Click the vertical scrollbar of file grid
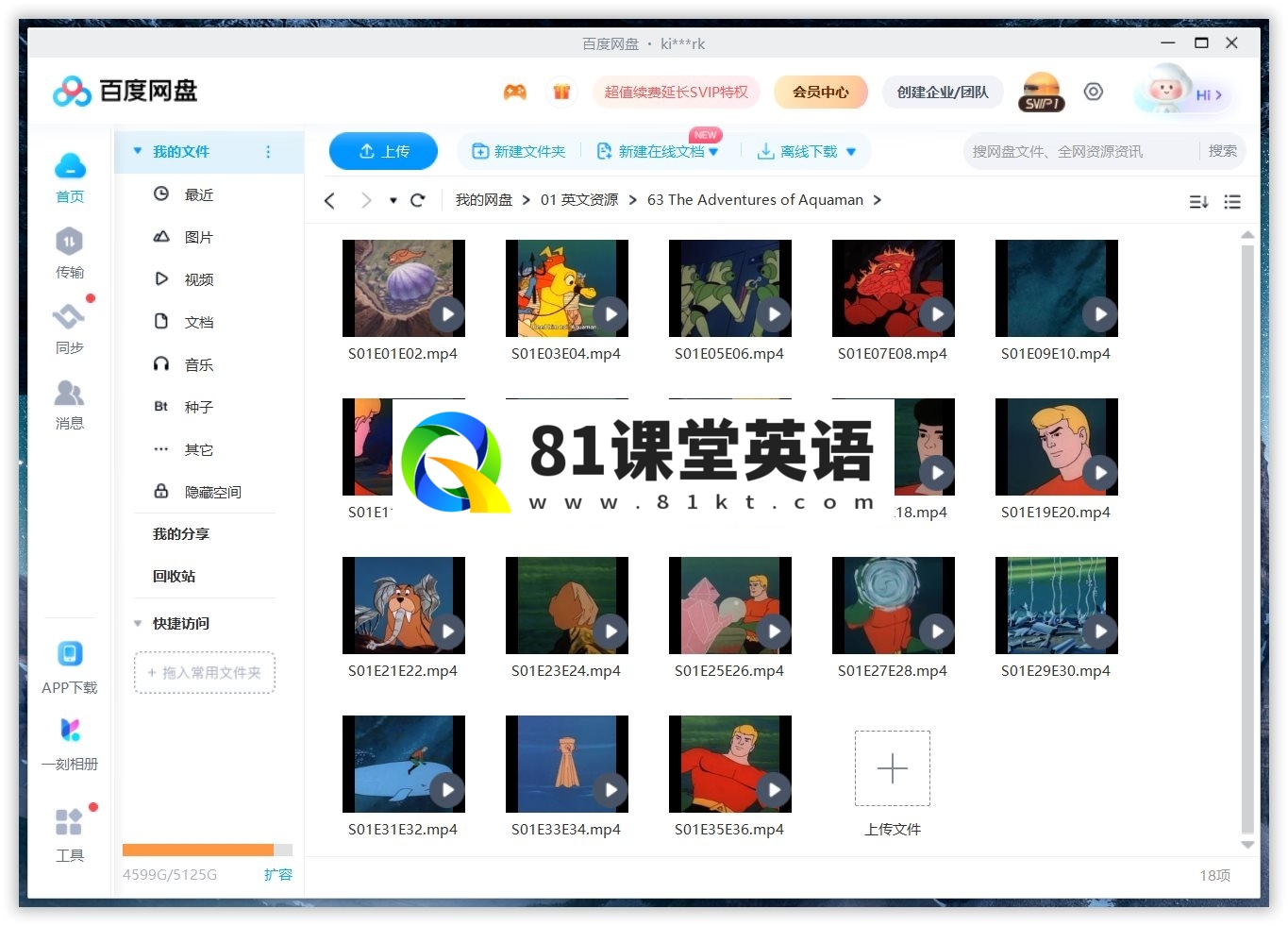 click(x=1247, y=540)
